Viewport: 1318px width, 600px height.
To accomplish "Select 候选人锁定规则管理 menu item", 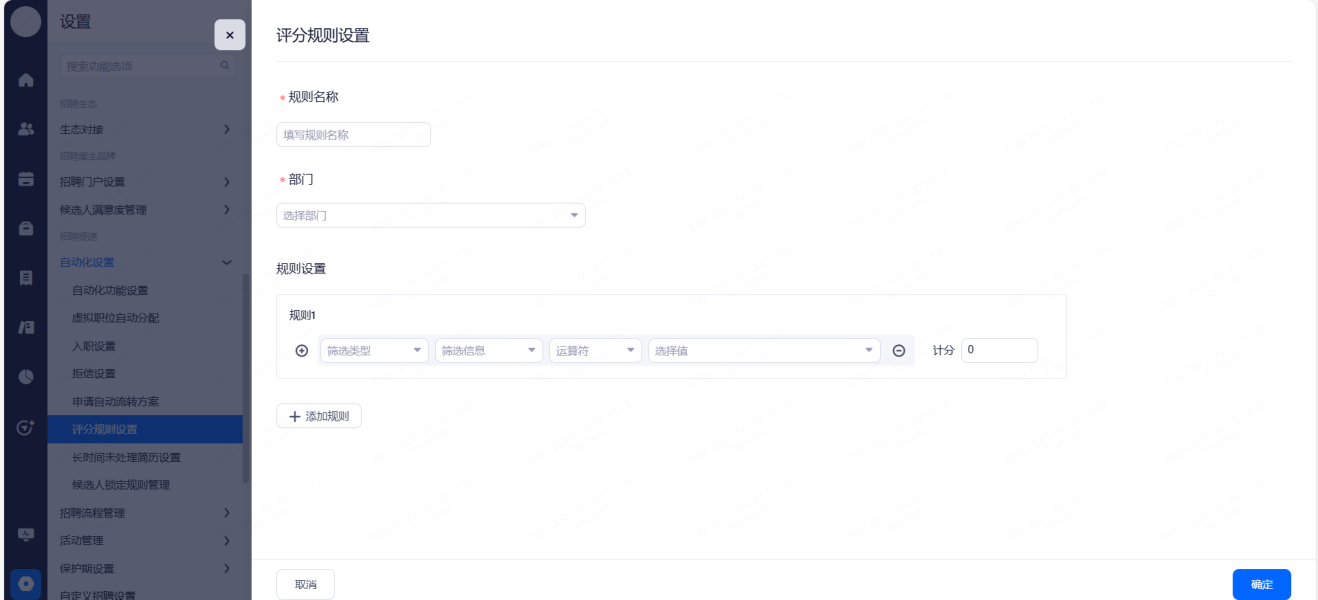I will point(121,485).
